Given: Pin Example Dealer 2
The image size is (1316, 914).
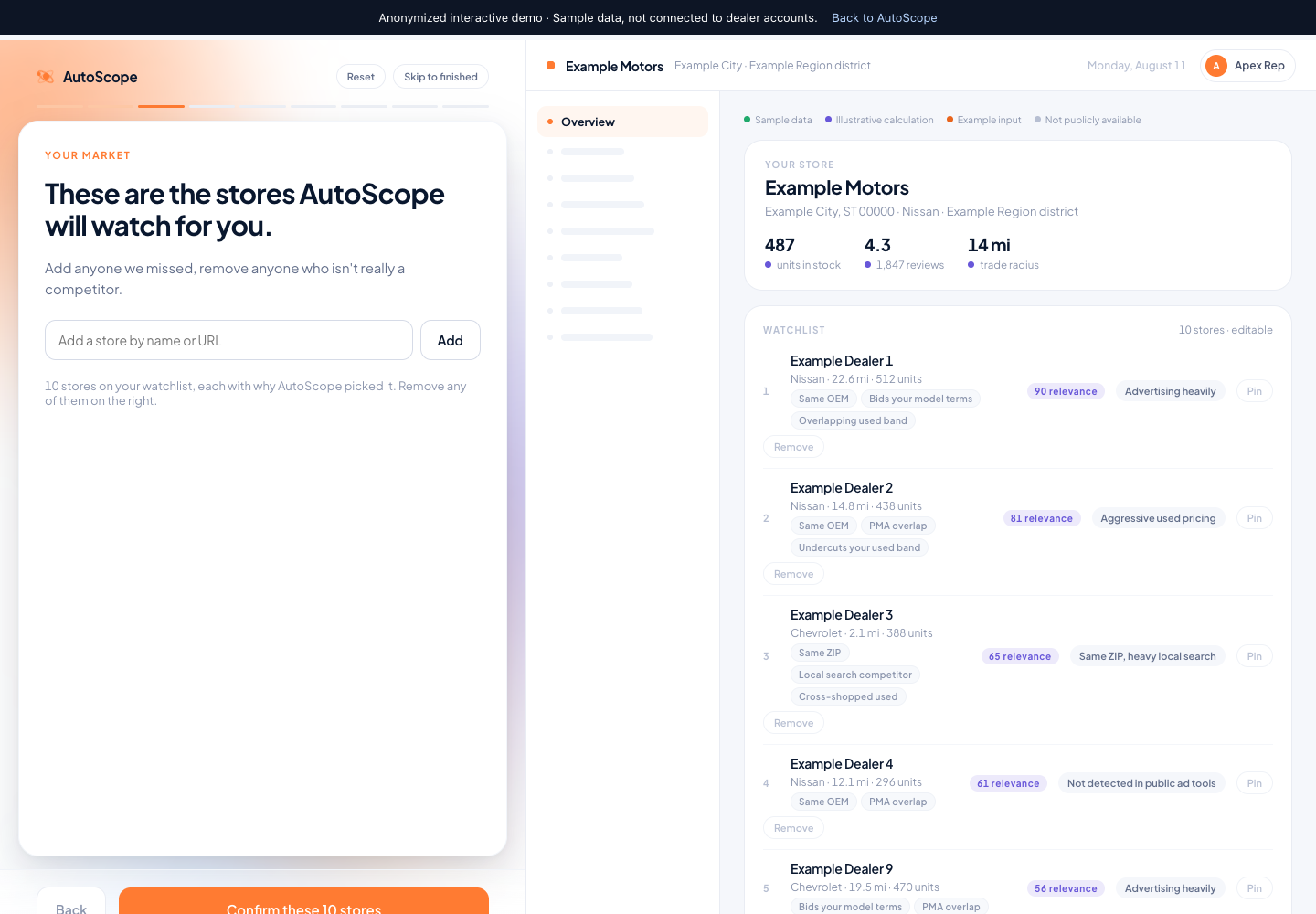Looking at the screenshot, I should pyautogui.click(x=1254, y=518).
